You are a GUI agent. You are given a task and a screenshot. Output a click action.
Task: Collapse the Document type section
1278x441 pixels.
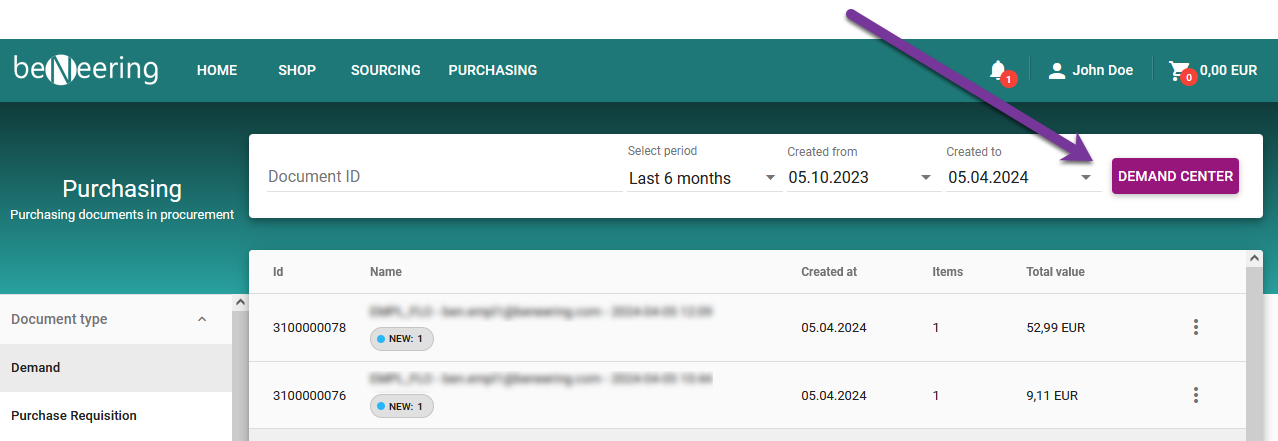pyautogui.click(x=201, y=320)
